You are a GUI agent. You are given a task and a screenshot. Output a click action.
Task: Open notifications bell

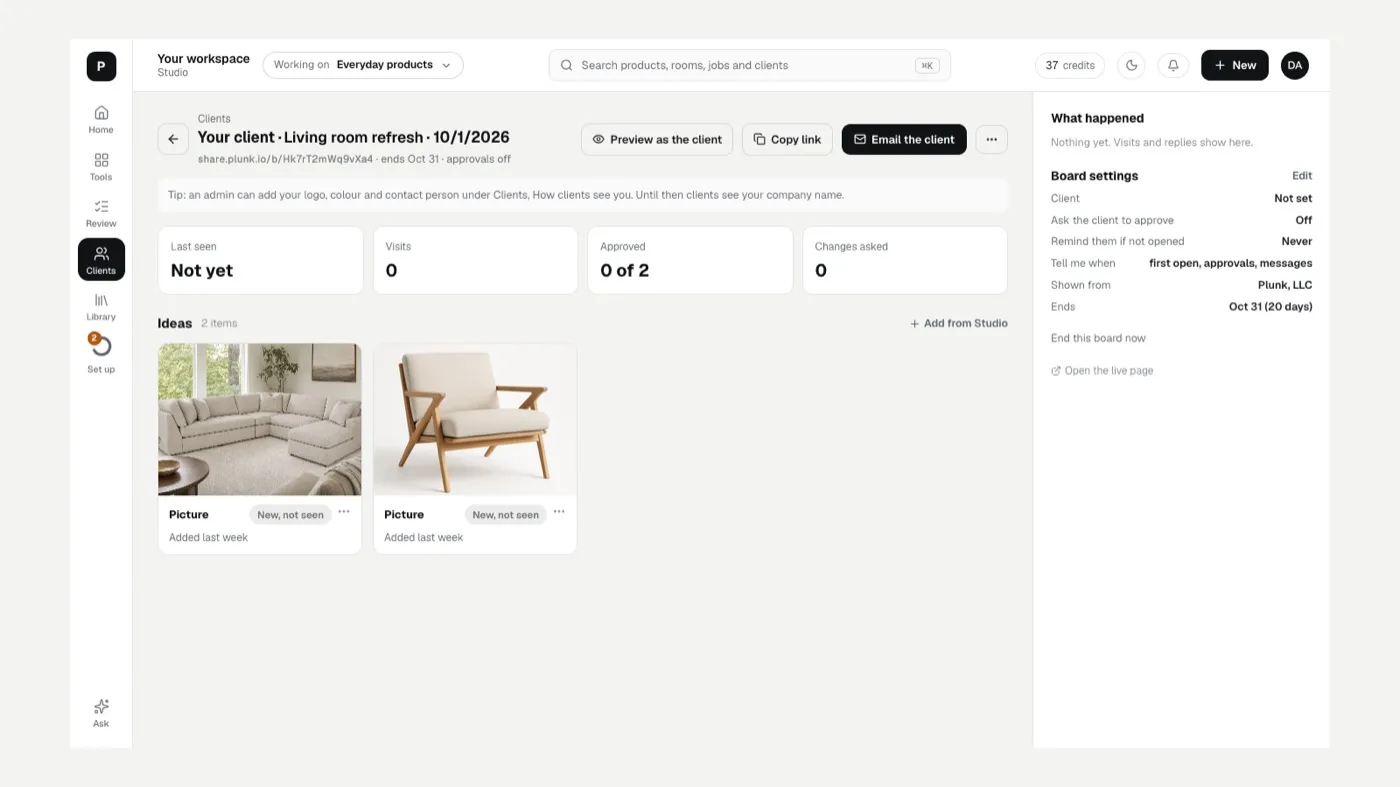click(x=1173, y=65)
